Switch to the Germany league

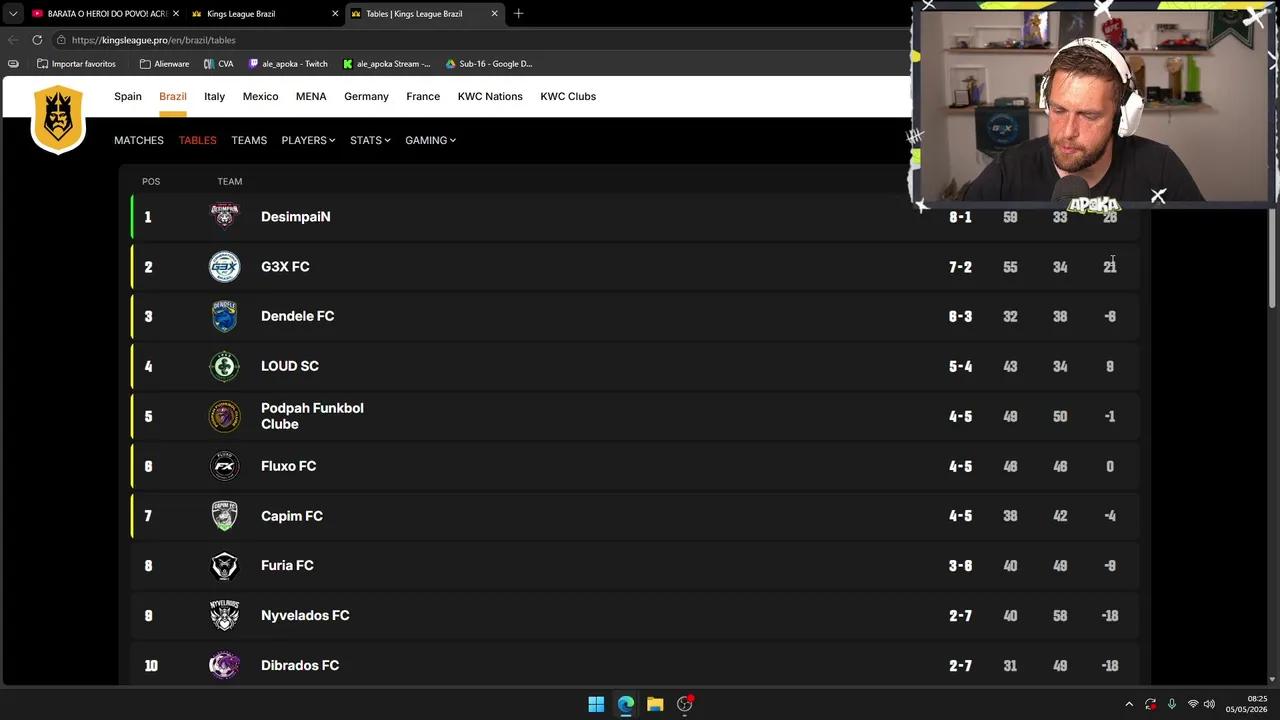click(366, 96)
